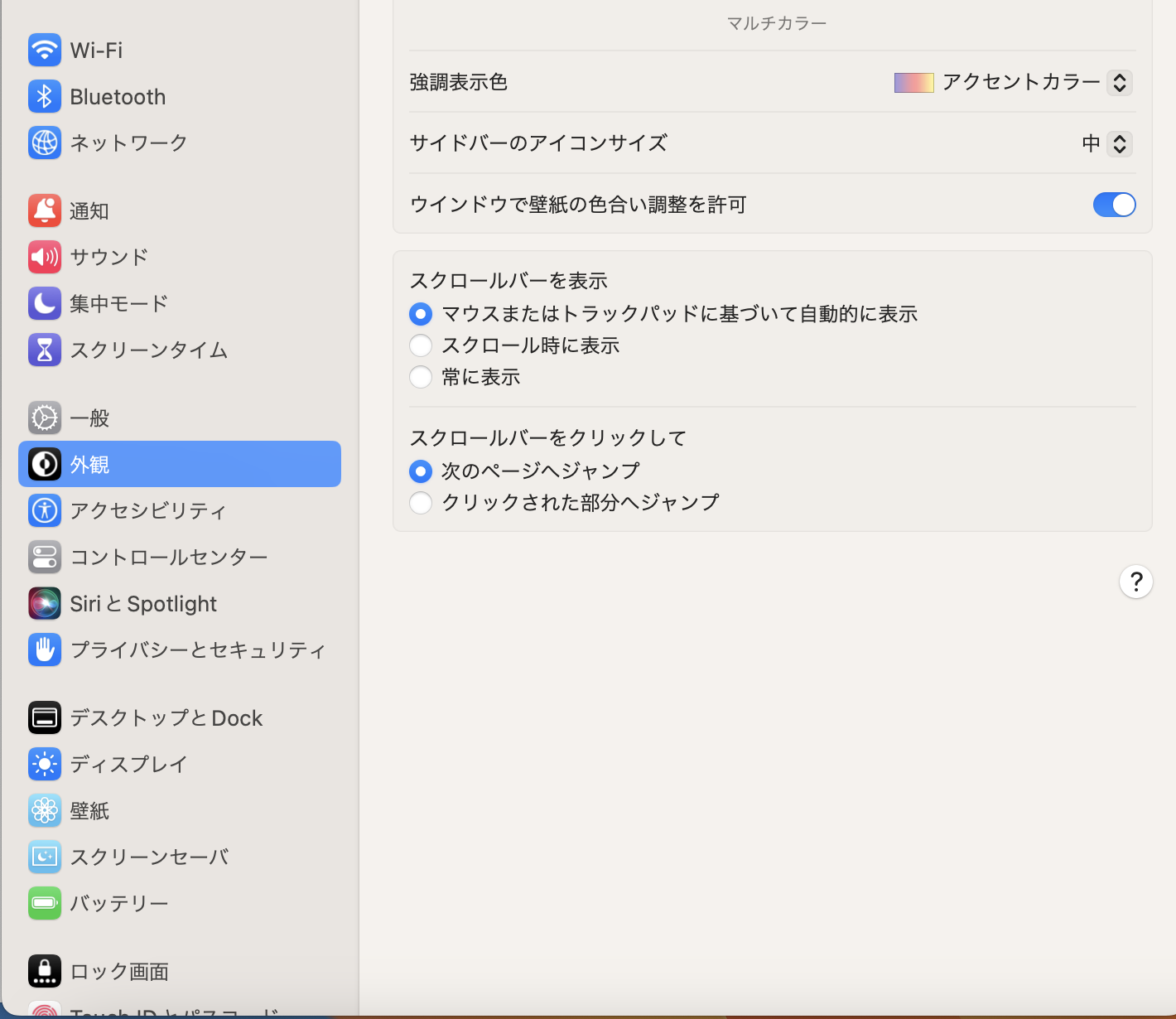1176x1019 pixels.
Task: Go to Bluetooth settings
Action: pos(180,96)
